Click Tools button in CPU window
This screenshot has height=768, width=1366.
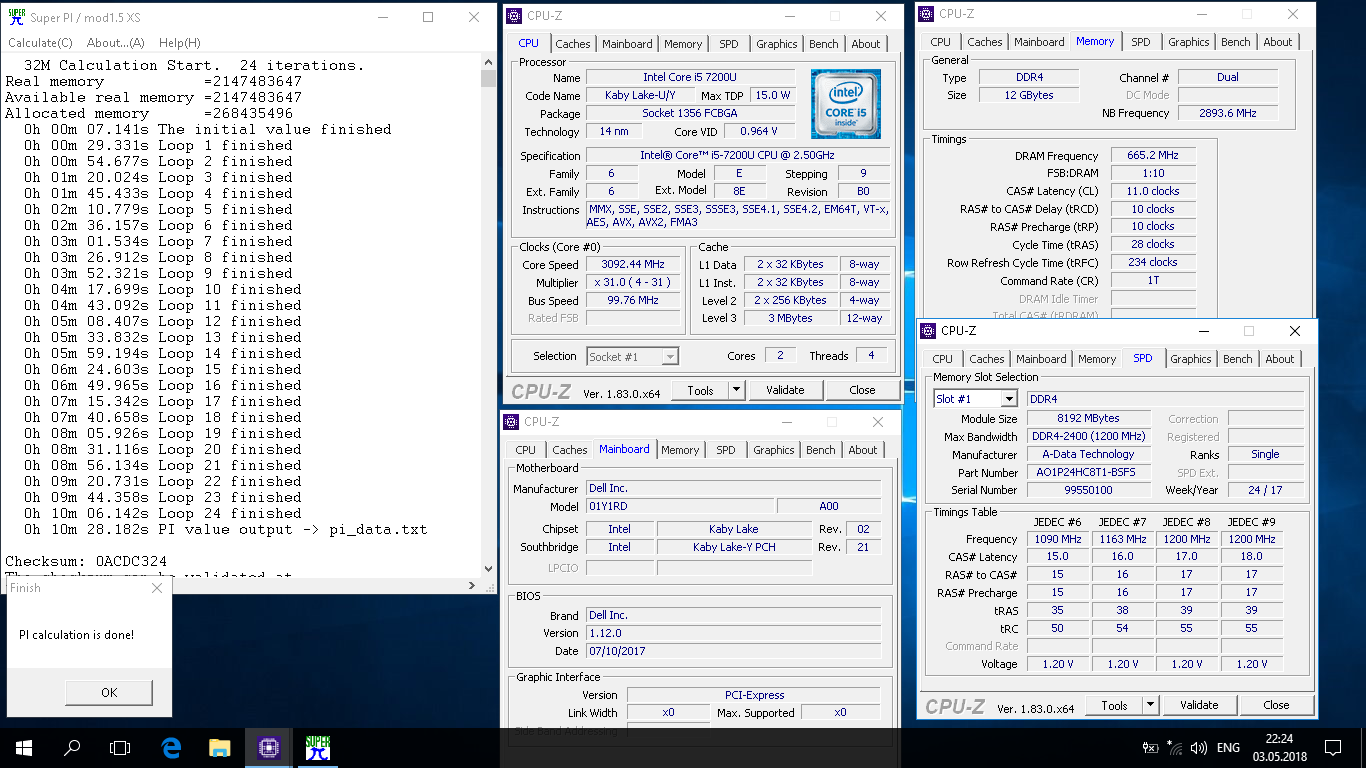click(x=700, y=390)
